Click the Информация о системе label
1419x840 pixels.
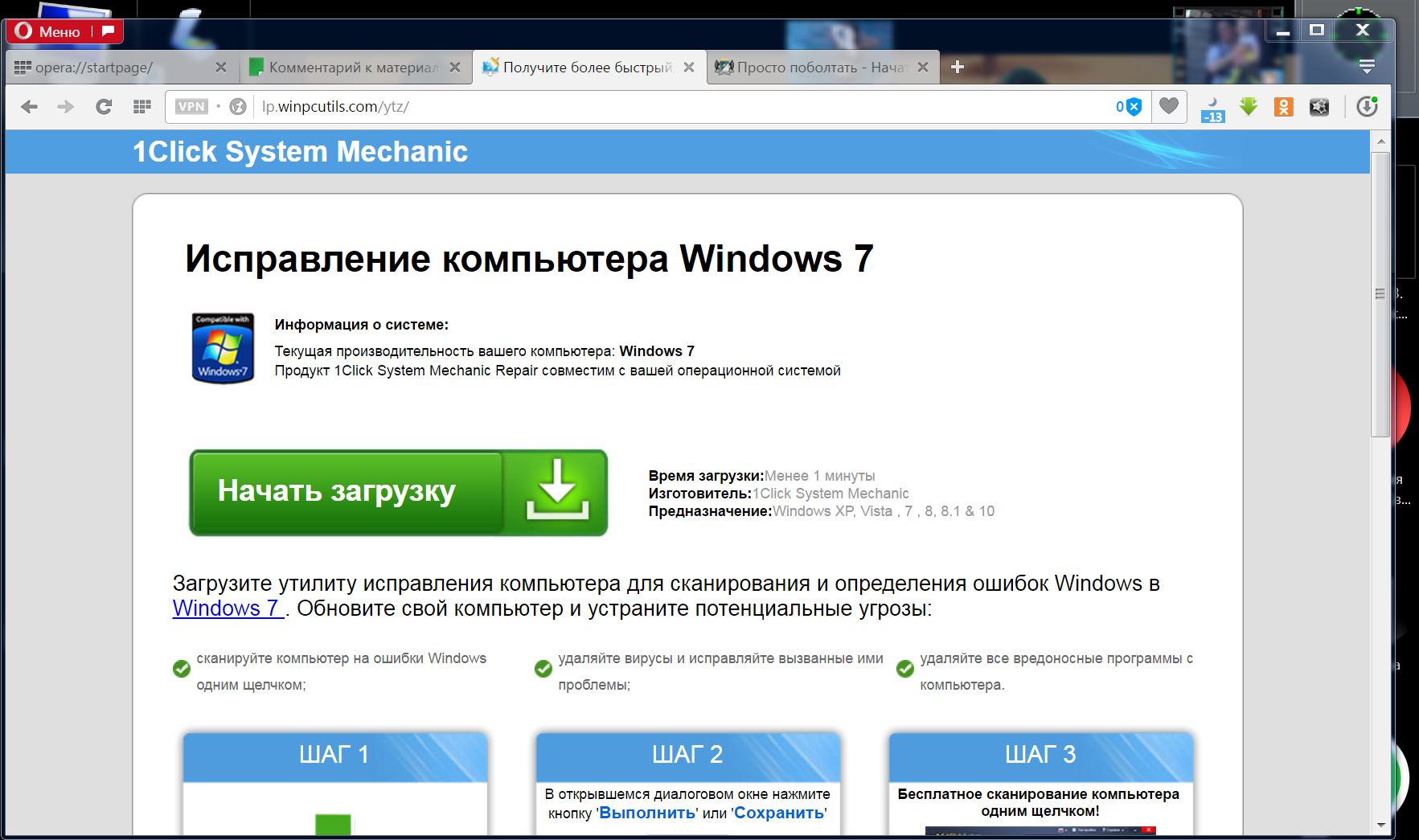pyautogui.click(x=362, y=325)
